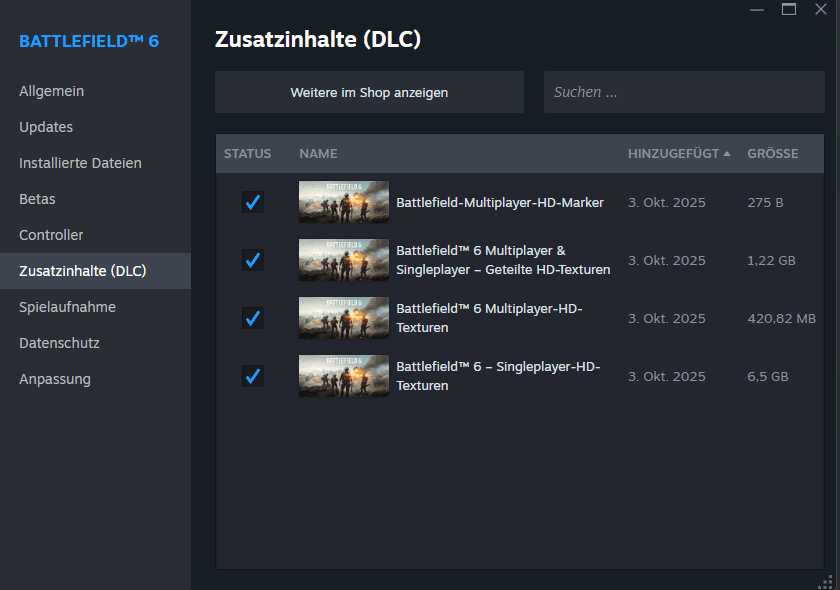Go to the Updates section

pos(46,127)
